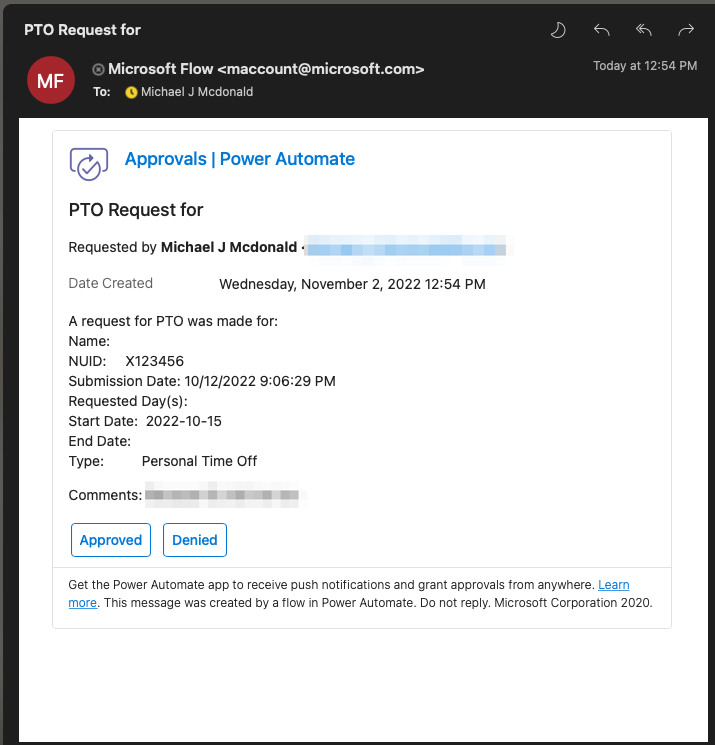Click sender Microsoft Flow address
Image resolution: width=715 pixels, height=745 pixels.
tap(266, 69)
